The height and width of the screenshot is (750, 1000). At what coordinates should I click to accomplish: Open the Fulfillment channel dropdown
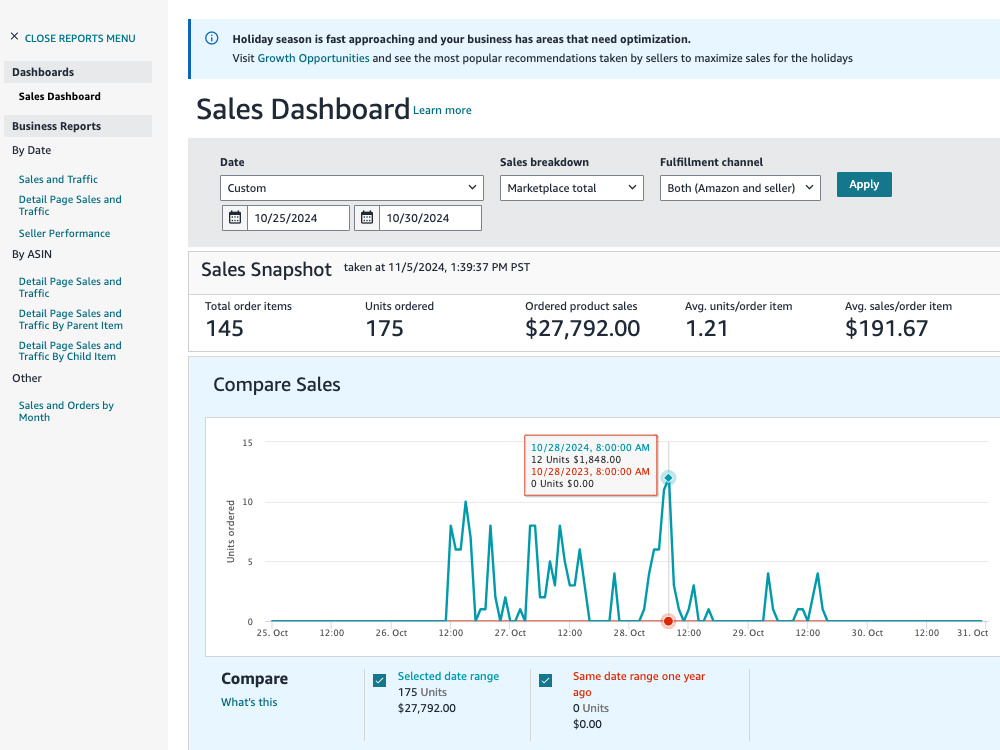pyautogui.click(x=740, y=188)
